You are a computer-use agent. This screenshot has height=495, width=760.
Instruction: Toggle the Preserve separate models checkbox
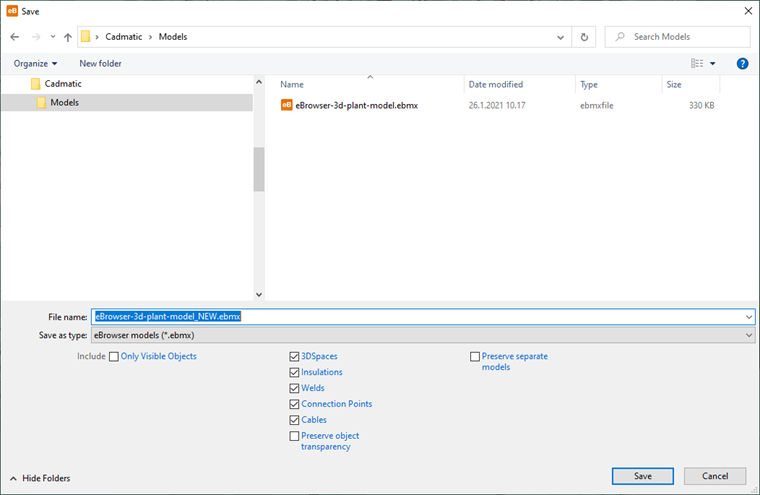click(x=475, y=356)
